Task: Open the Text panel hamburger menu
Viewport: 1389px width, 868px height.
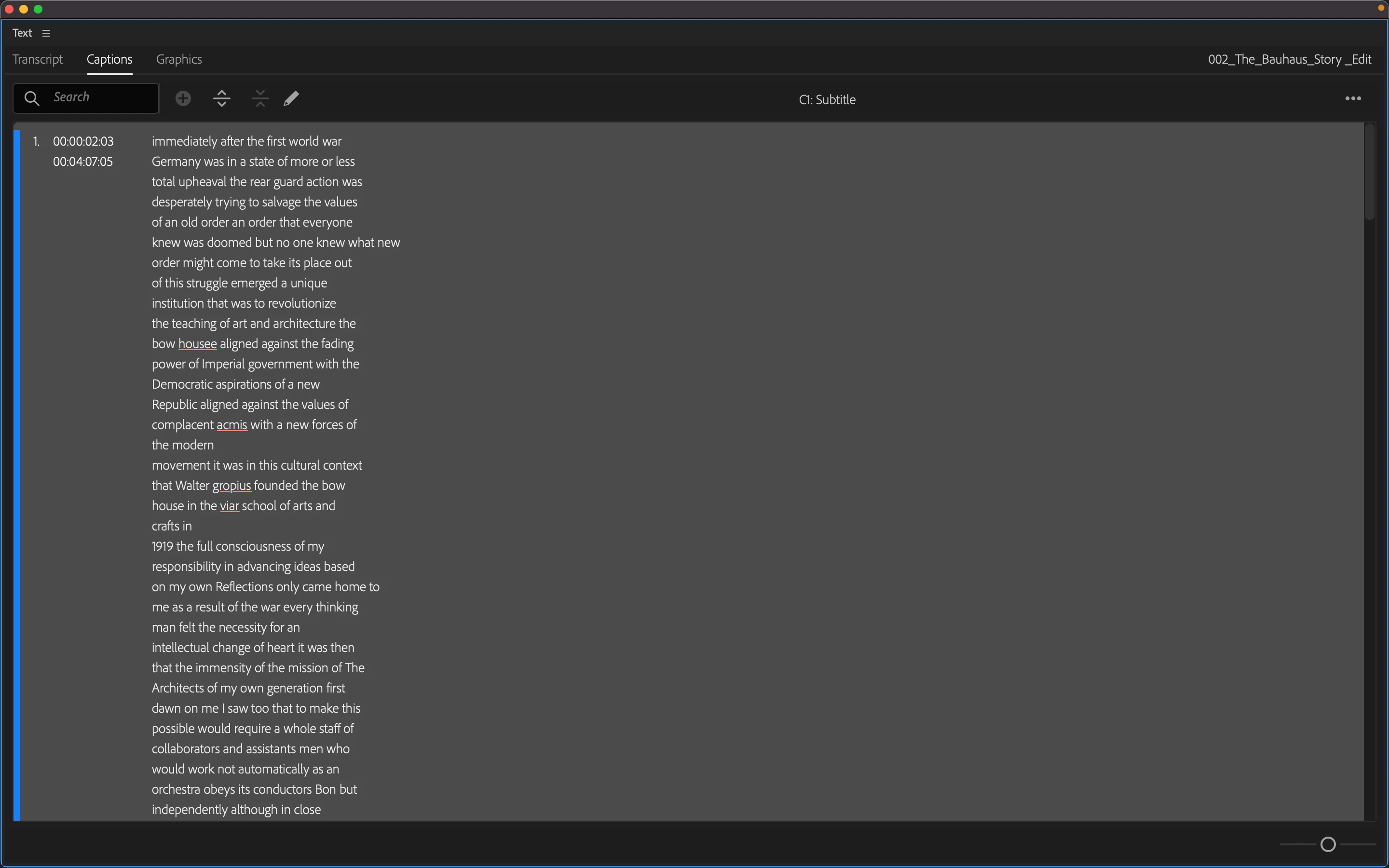Action: pyautogui.click(x=46, y=33)
